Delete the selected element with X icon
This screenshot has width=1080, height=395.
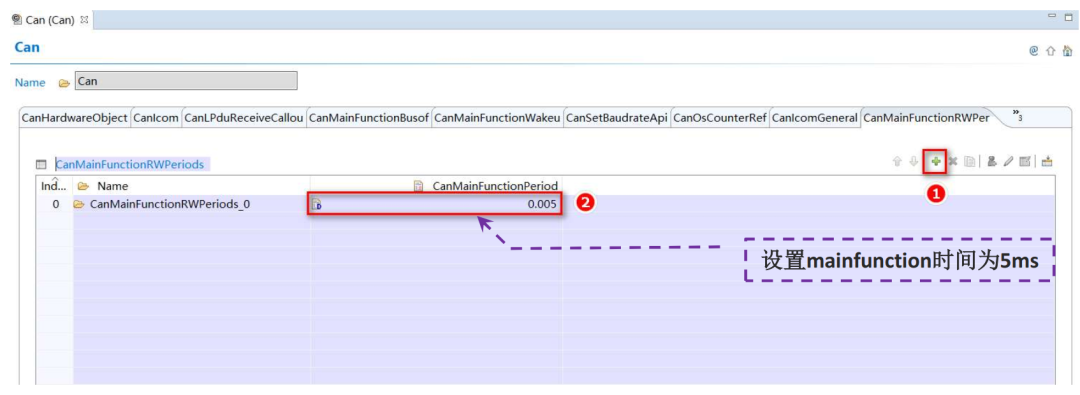tap(953, 161)
